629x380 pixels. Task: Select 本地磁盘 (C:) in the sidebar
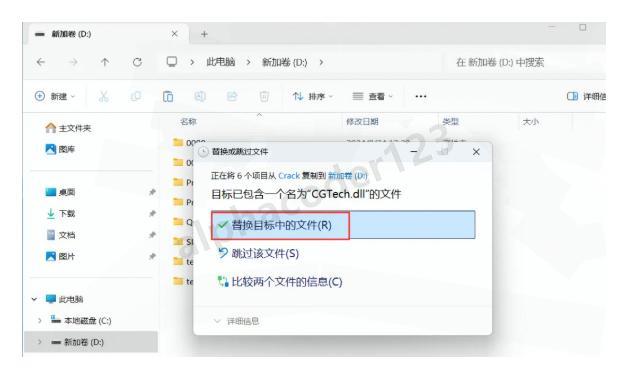pos(81,320)
